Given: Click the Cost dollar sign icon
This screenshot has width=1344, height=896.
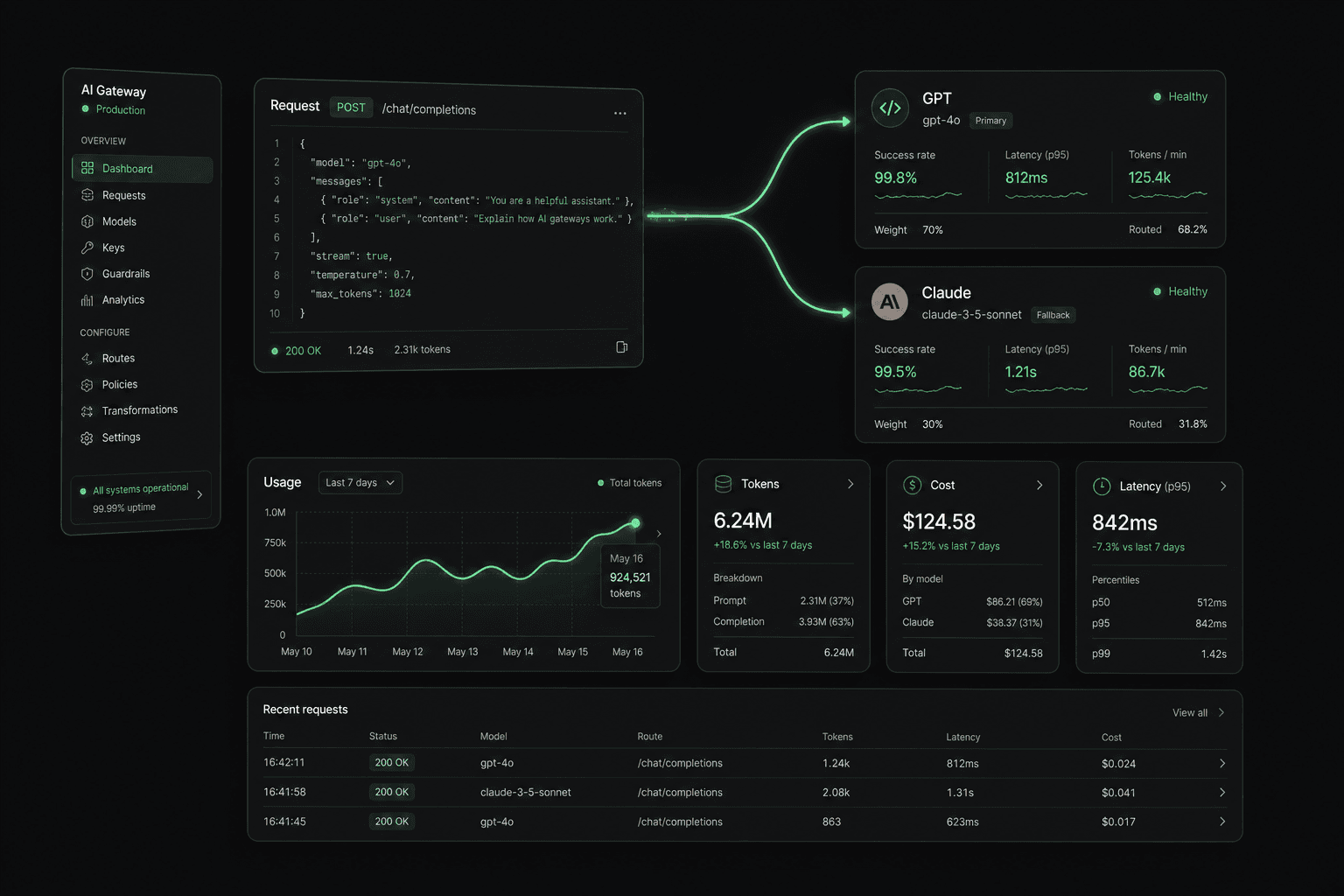Looking at the screenshot, I should (912, 485).
